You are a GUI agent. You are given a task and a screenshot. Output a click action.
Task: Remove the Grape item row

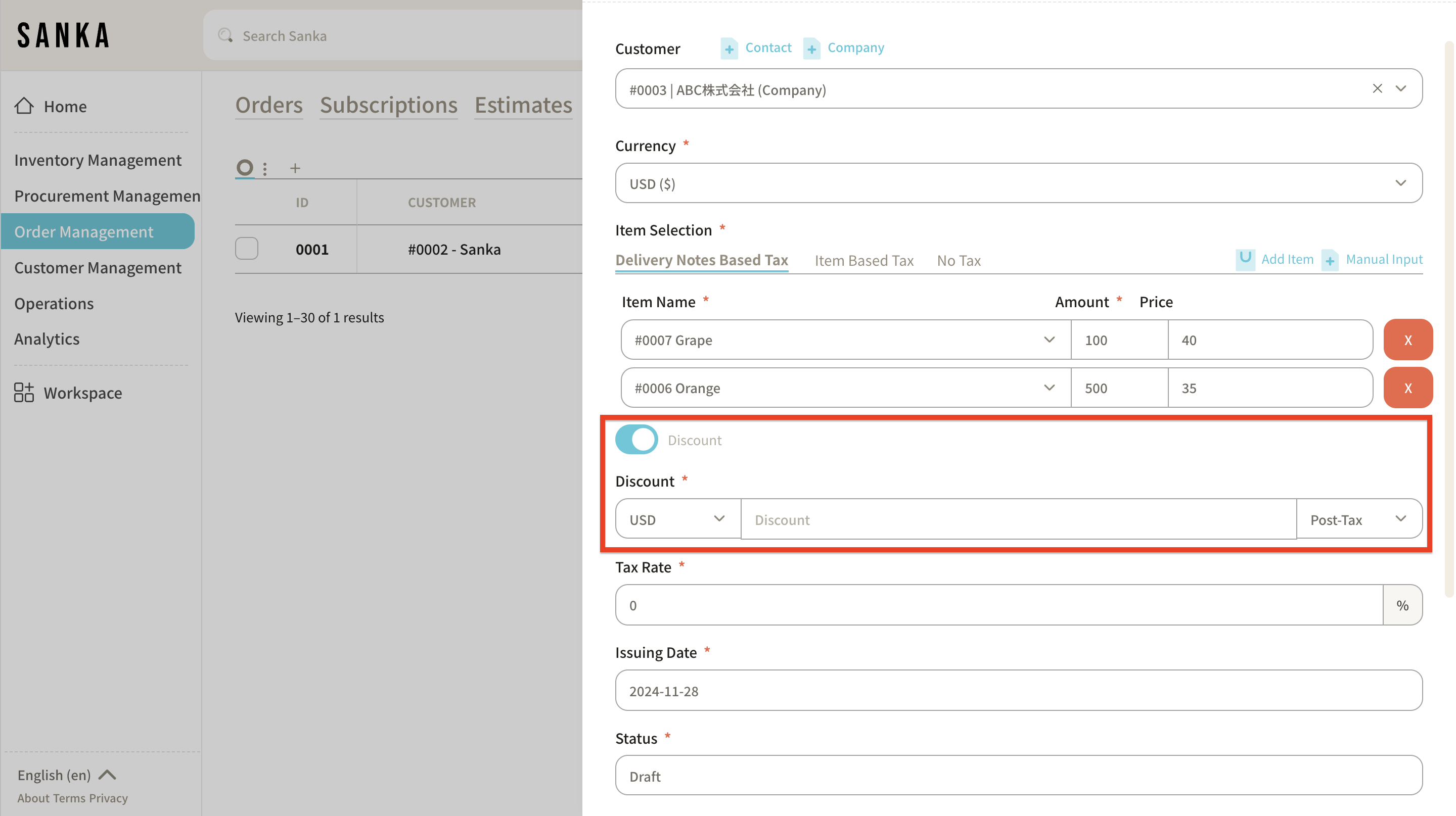[x=1407, y=340]
